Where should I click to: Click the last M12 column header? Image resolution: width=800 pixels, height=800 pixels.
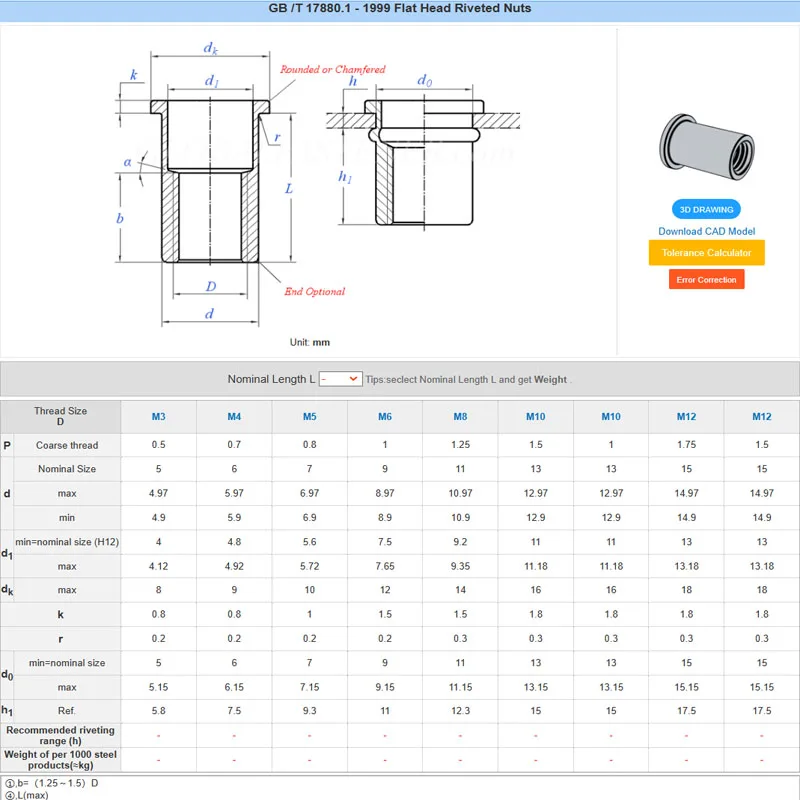762,416
